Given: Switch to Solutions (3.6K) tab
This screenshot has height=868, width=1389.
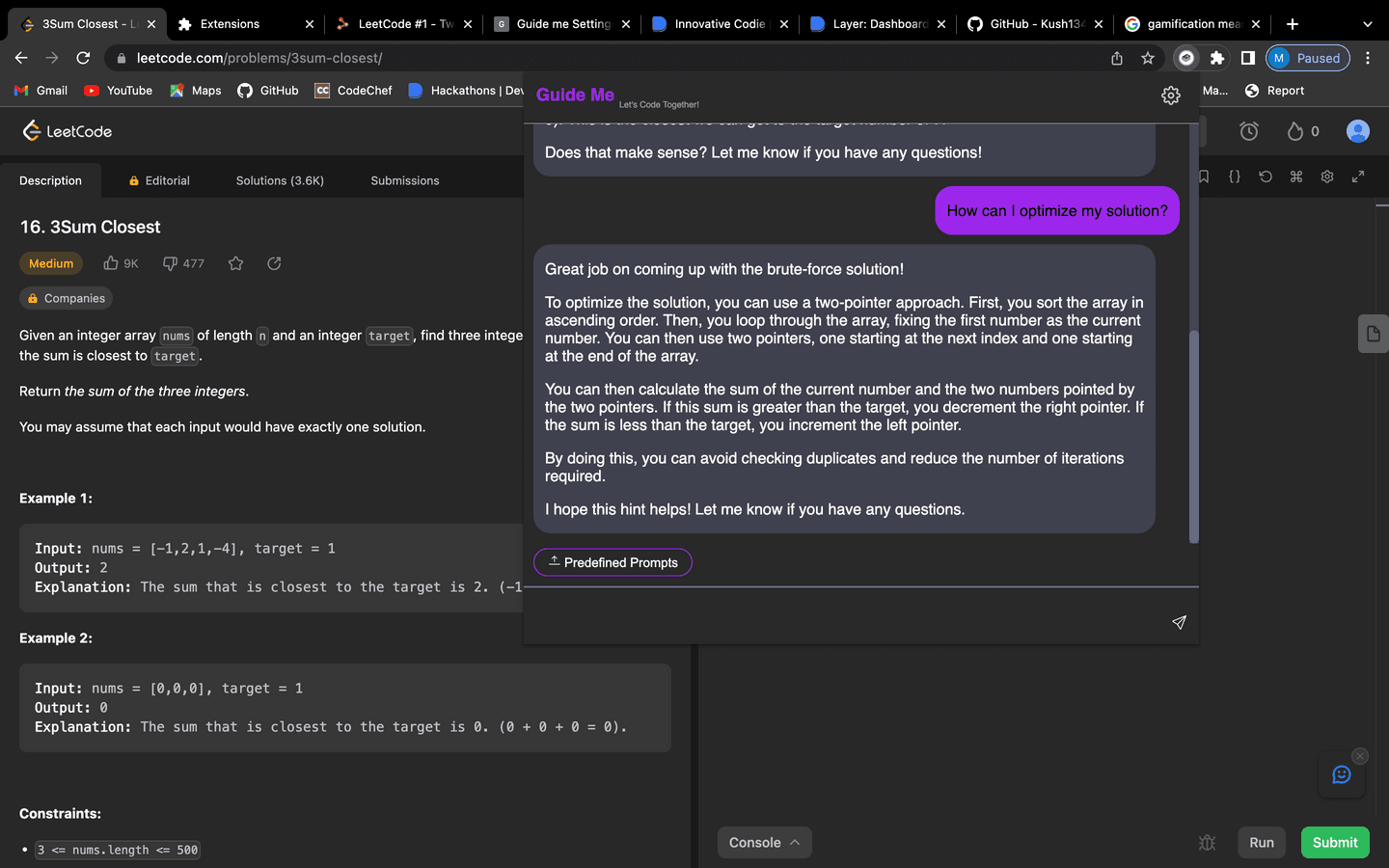Looking at the screenshot, I should pos(280,180).
